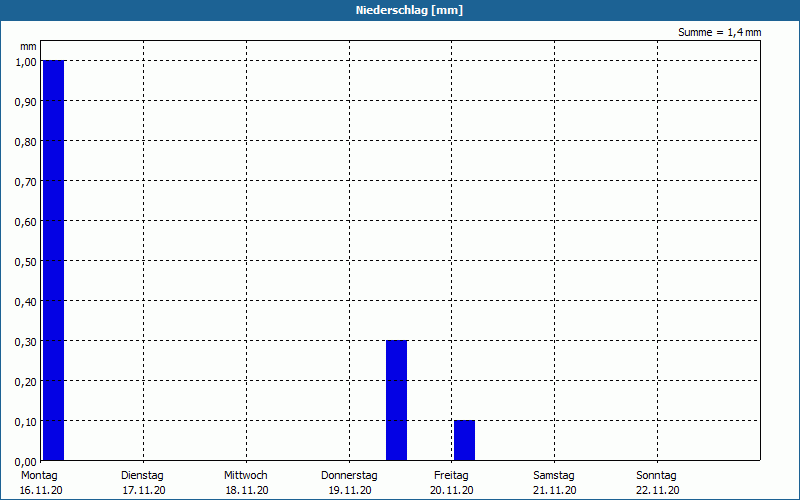The width and height of the screenshot is (800, 500).
Task: Select the Freitag 20.11.20 axis label
Action: (452, 483)
